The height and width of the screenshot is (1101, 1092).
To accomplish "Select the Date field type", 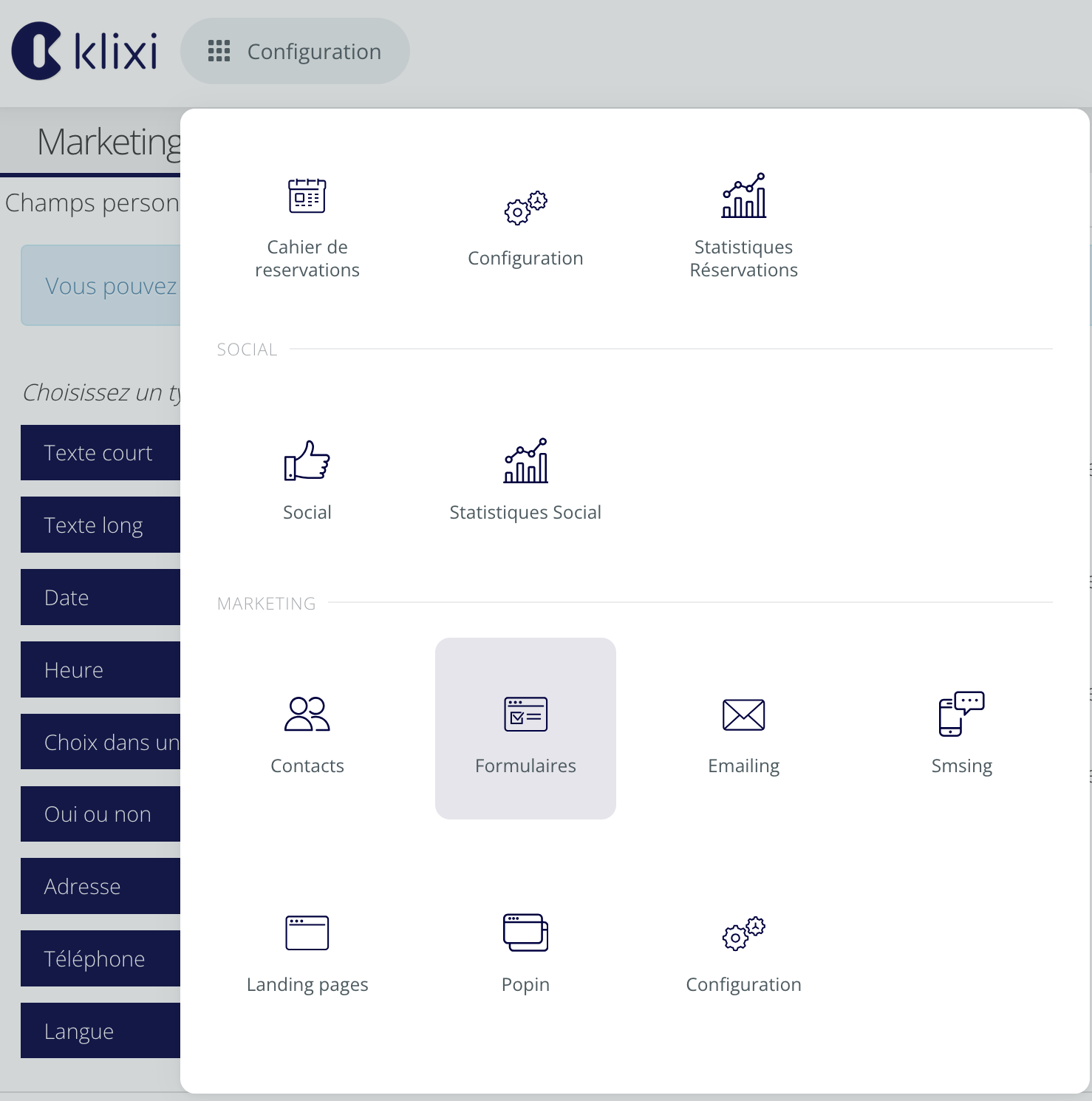I will (100, 597).
